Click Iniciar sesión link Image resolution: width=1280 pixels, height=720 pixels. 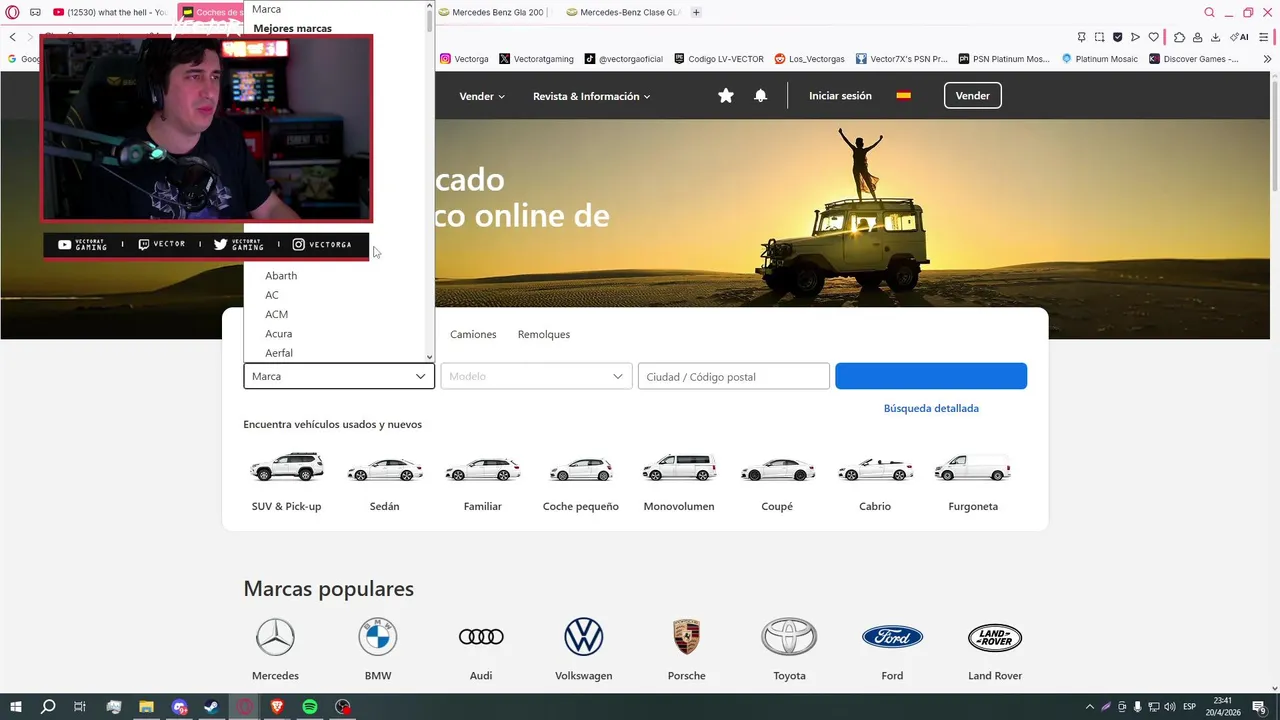pyautogui.click(x=840, y=96)
